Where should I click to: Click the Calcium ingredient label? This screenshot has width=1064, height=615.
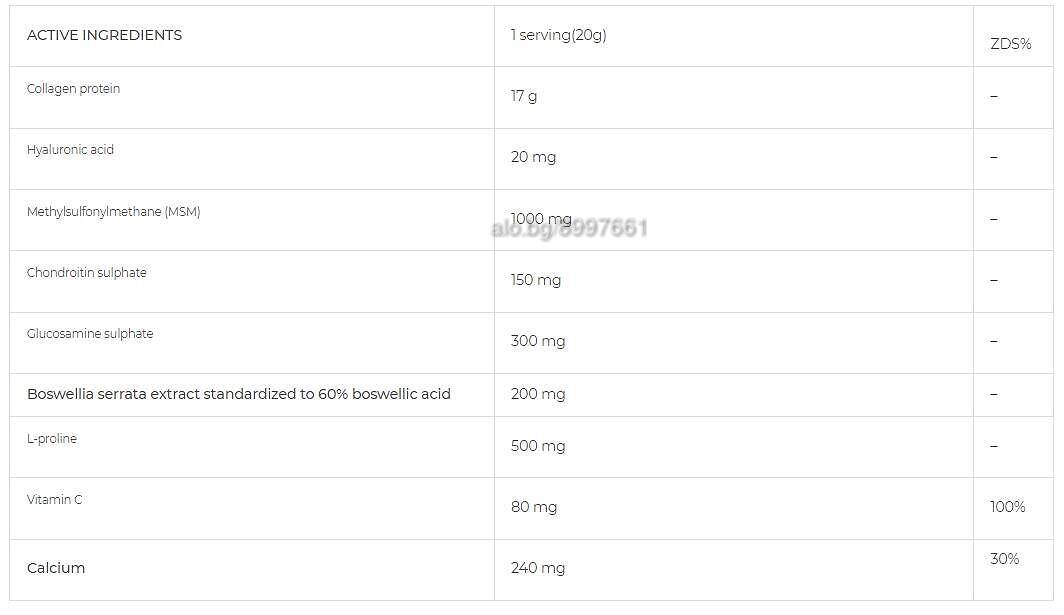[56, 568]
